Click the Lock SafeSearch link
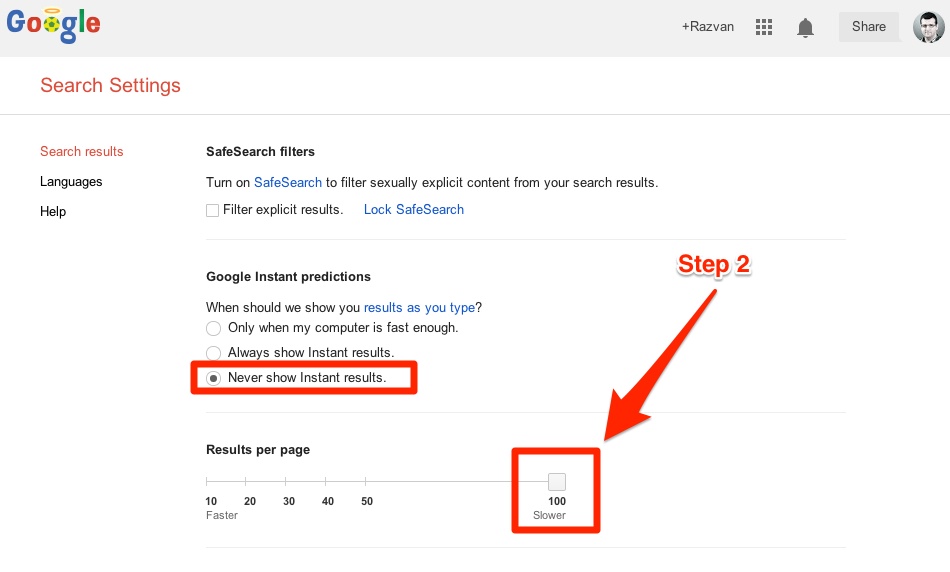Viewport: 950px width, 572px height. click(414, 210)
